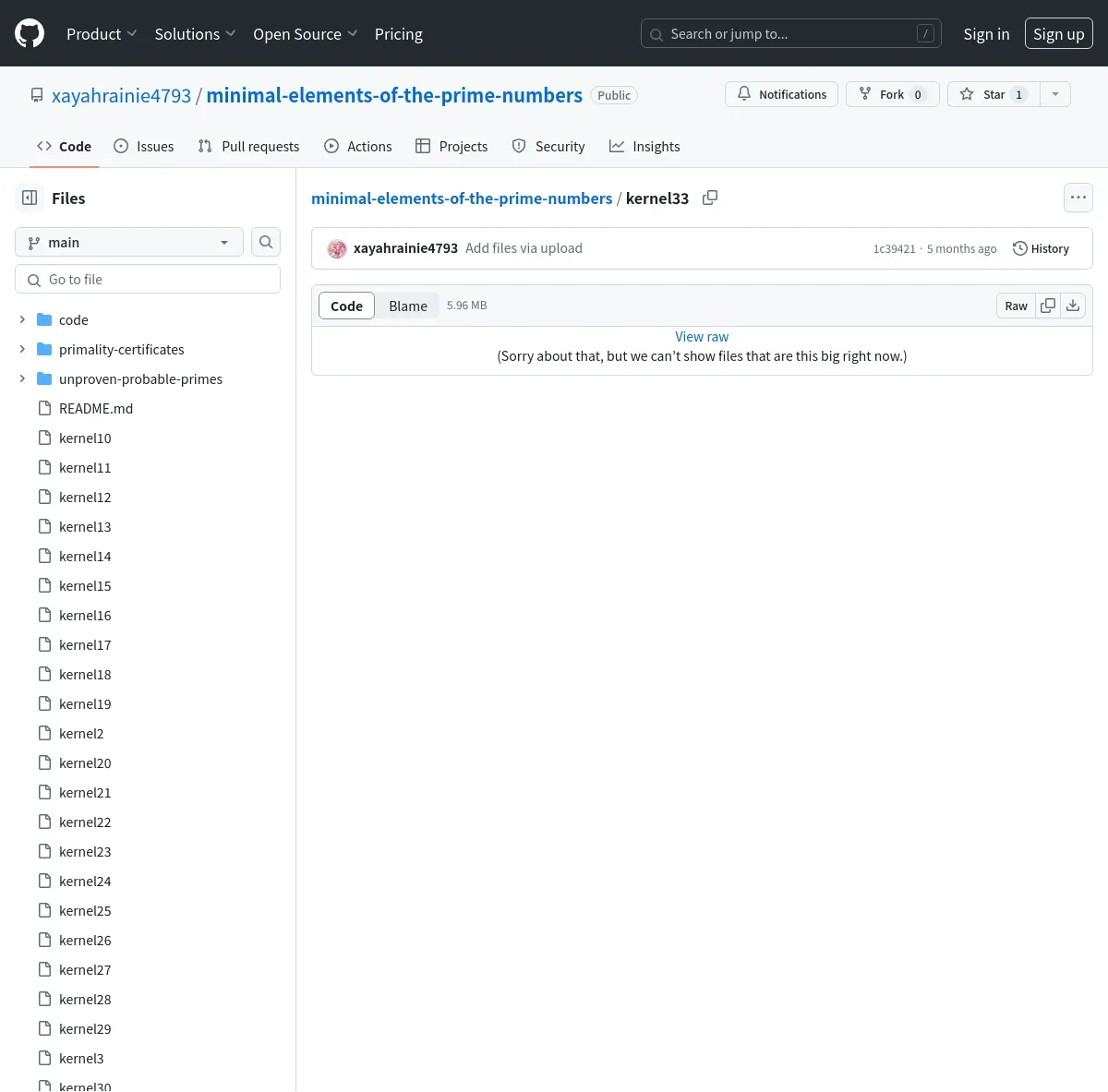Open file kernel14 in tree
1108x1092 pixels.
(85, 556)
